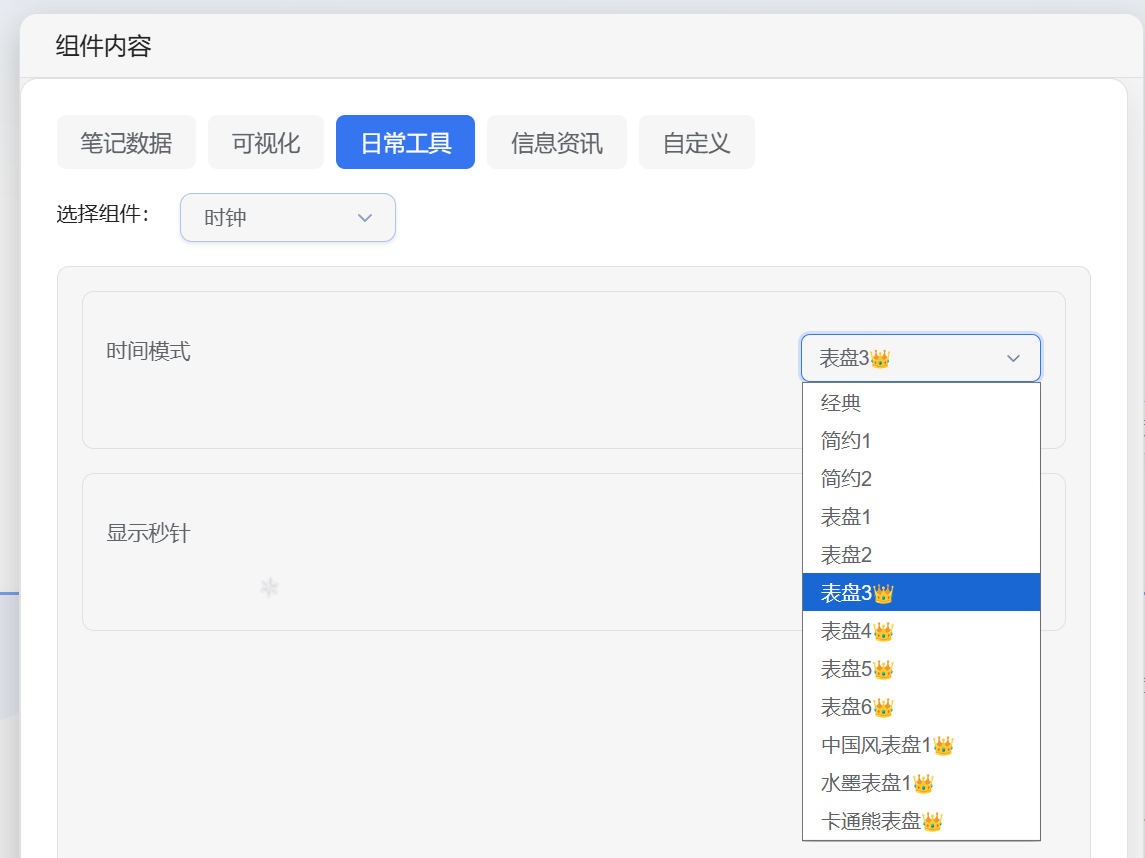Open the 选择组件 dropdown showing 时钟
Viewport: 1145px width, 858px height.
(288, 218)
